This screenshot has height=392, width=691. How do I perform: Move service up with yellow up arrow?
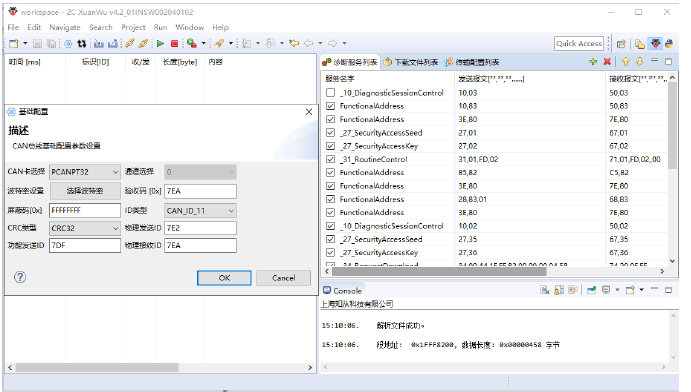pyautogui.click(x=626, y=62)
